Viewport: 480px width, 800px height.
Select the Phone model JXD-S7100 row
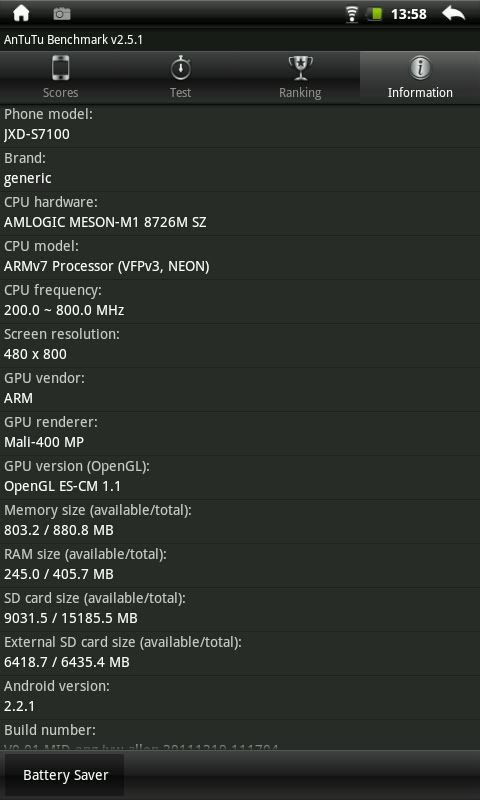coord(240,126)
